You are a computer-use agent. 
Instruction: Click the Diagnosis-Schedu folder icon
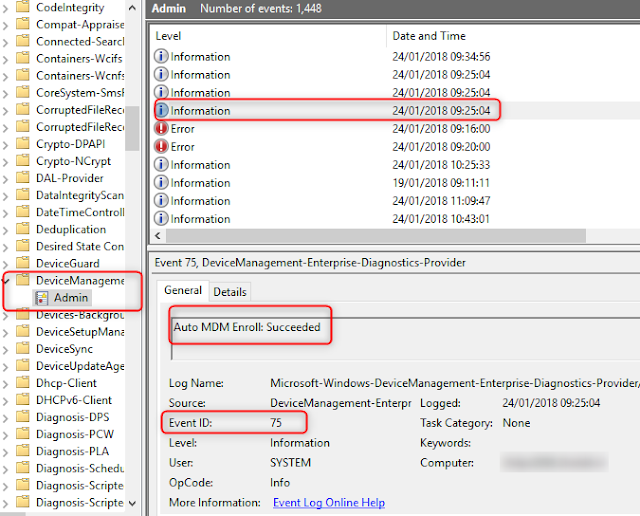(x=23, y=468)
